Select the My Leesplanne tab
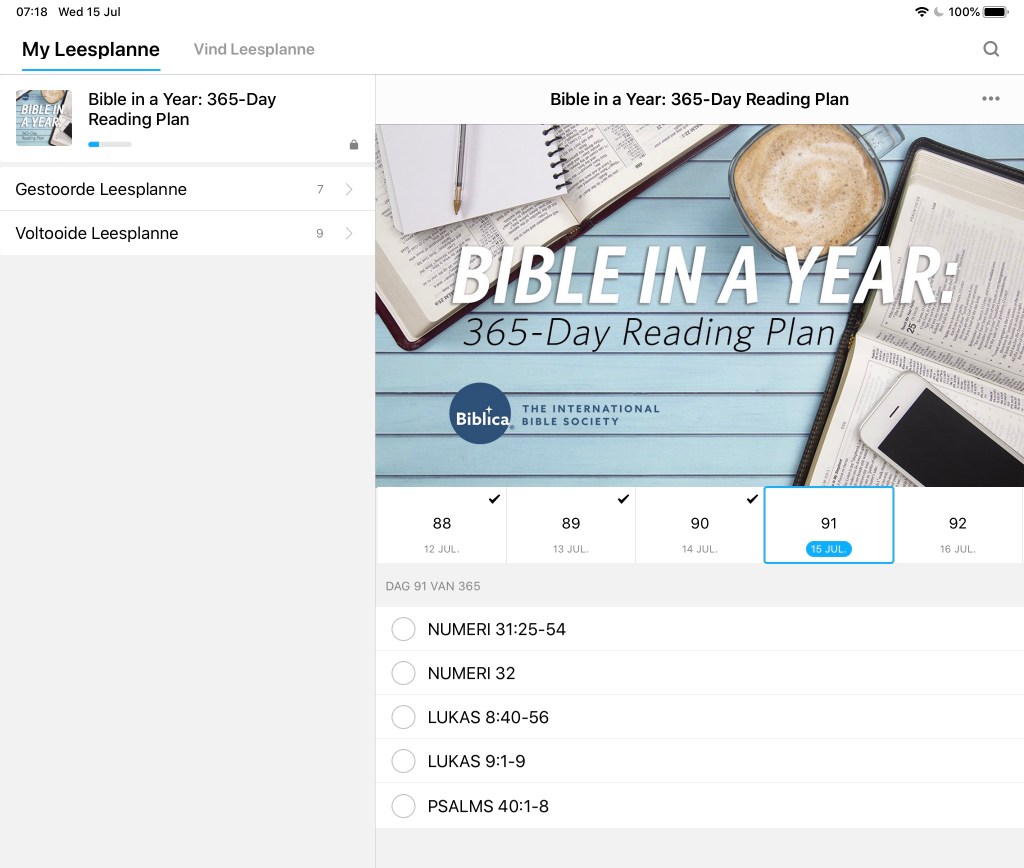Image resolution: width=1024 pixels, height=868 pixels. [91, 49]
